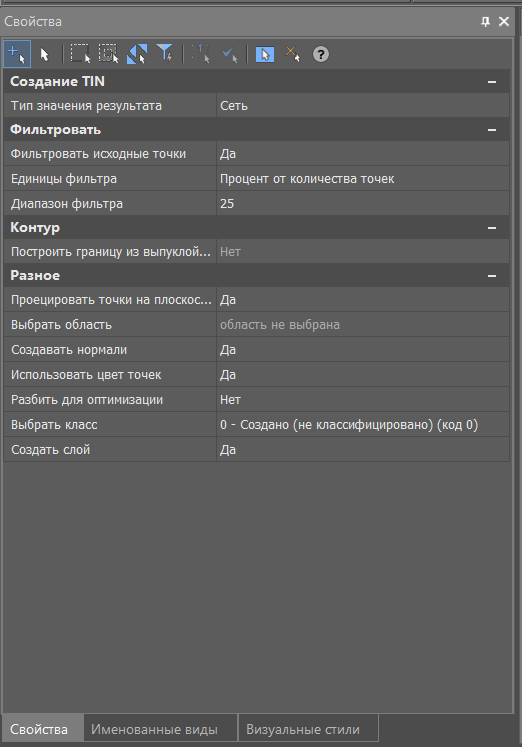Open the Единицы фильтра dropdown value

tap(362, 179)
